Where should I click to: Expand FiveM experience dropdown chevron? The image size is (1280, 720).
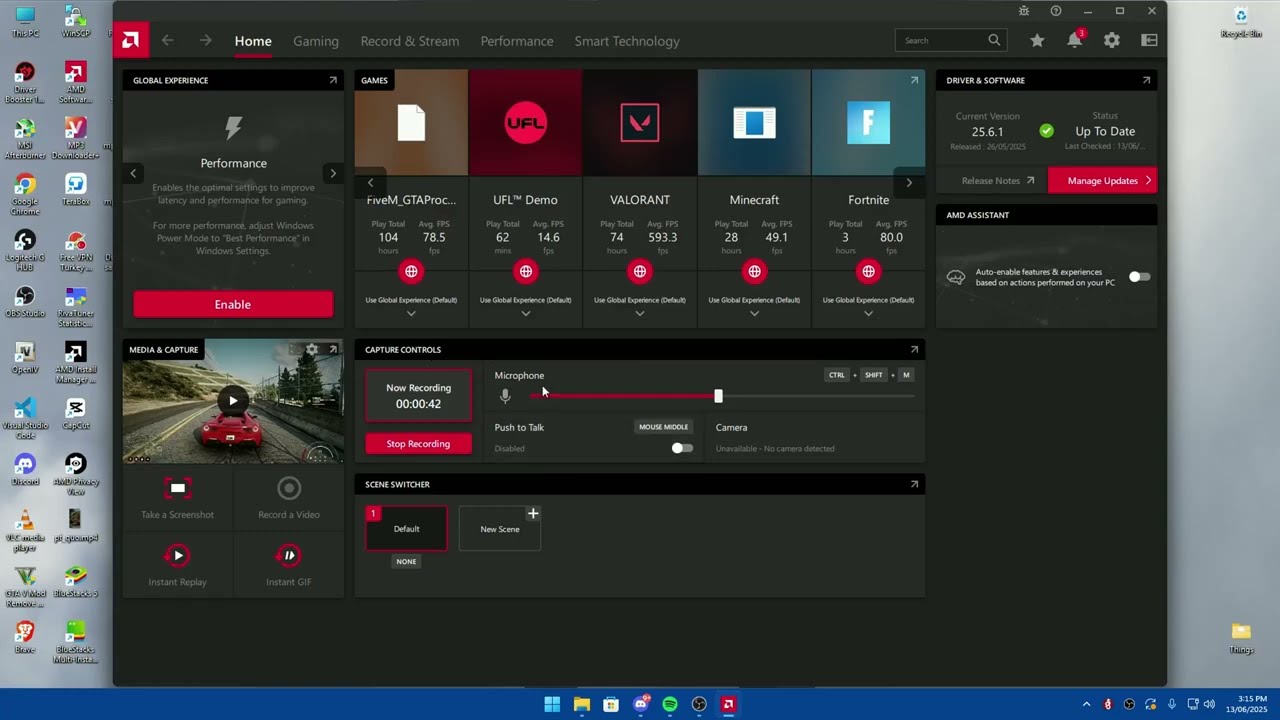point(411,313)
